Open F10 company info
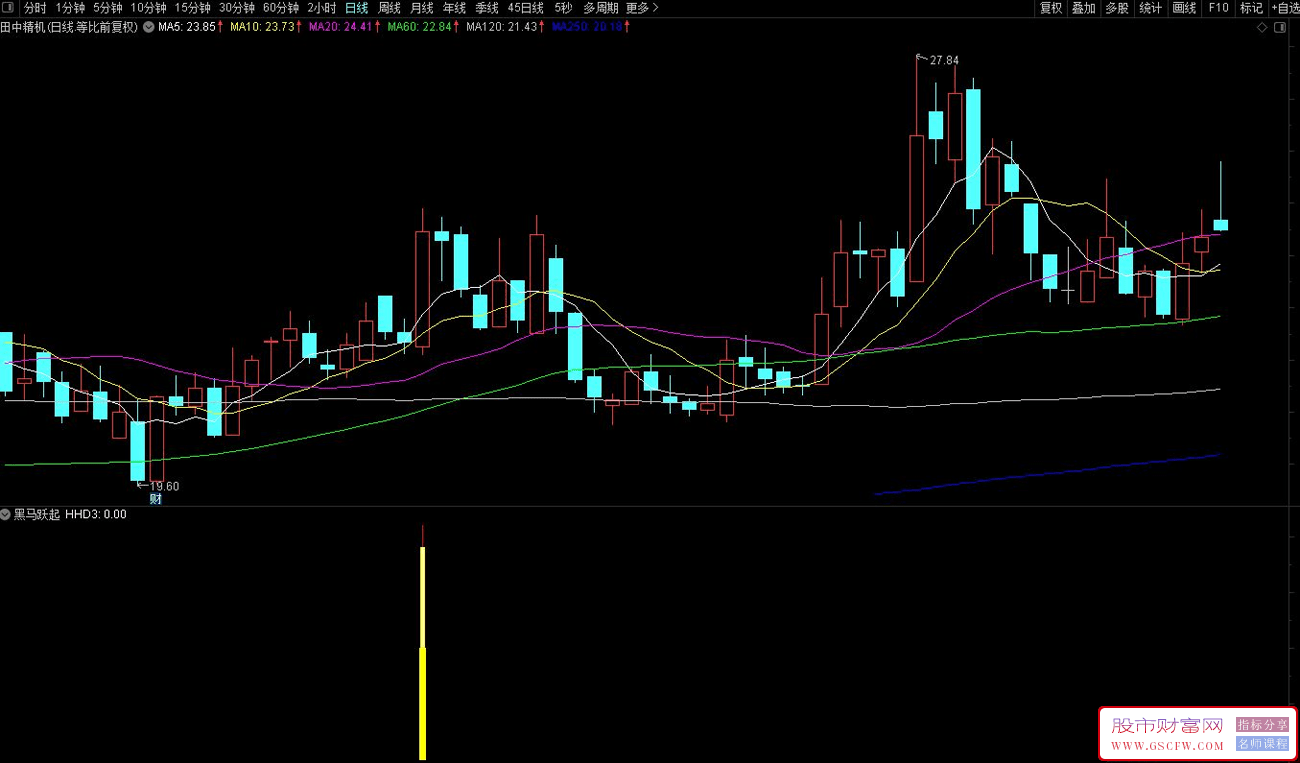Viewport: 1300px width, 763px height. point(1218,8)
